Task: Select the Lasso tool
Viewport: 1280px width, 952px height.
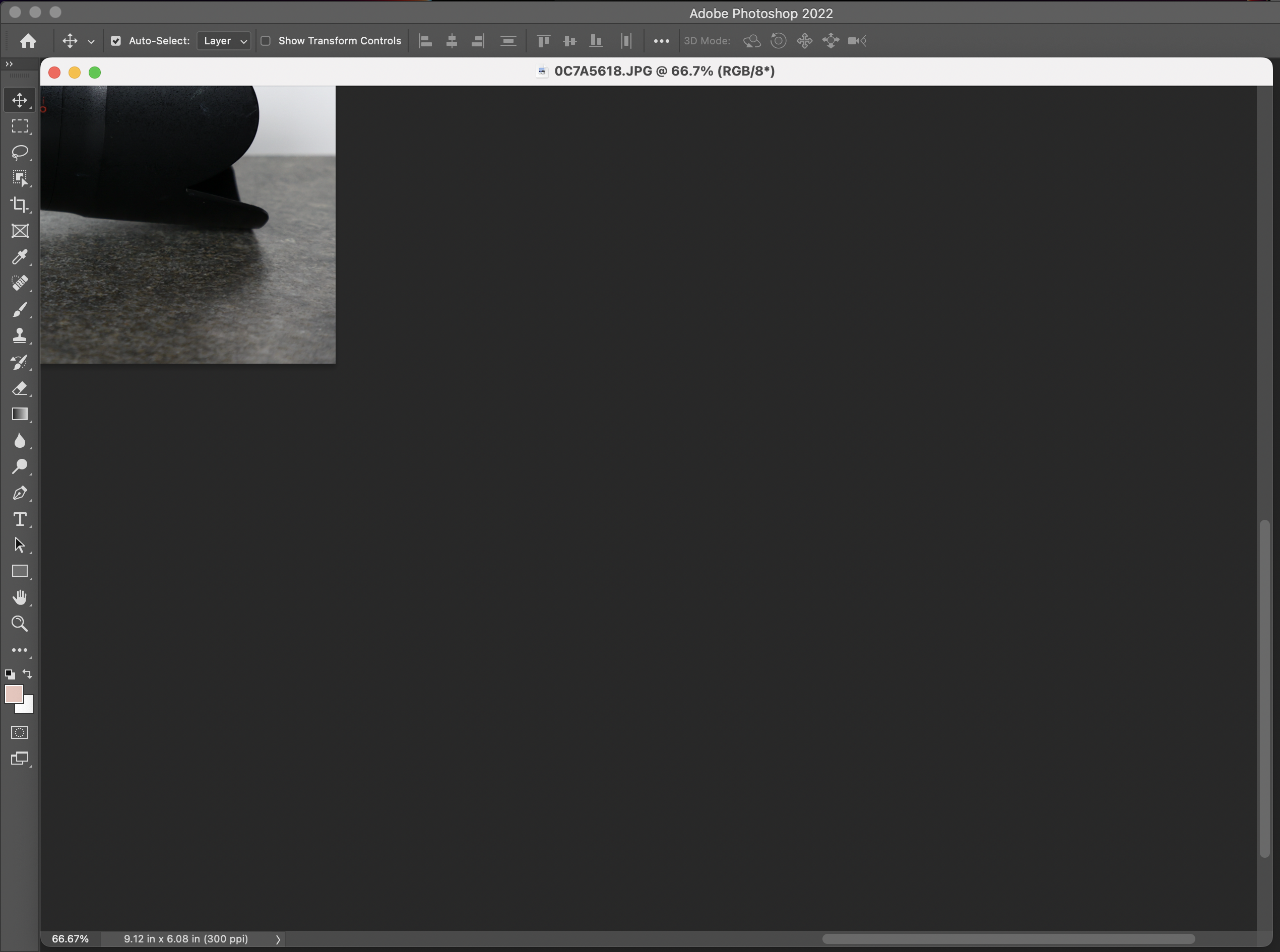Action: (x=20, y=152)
